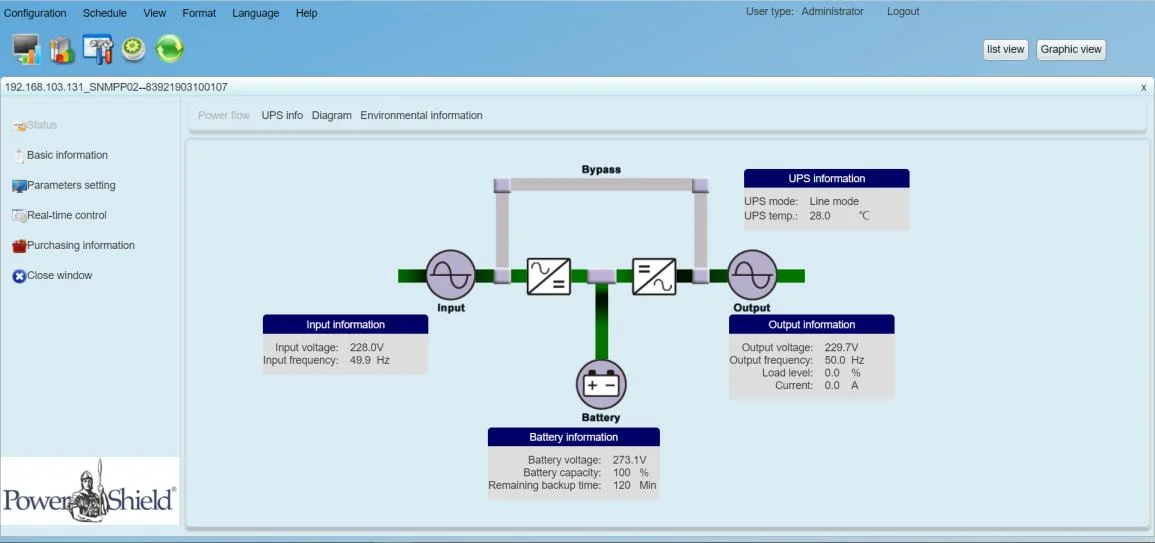1155x543 pixels.
Task: Click the Input sine wave icon
Action: click(x=450, y=275)
